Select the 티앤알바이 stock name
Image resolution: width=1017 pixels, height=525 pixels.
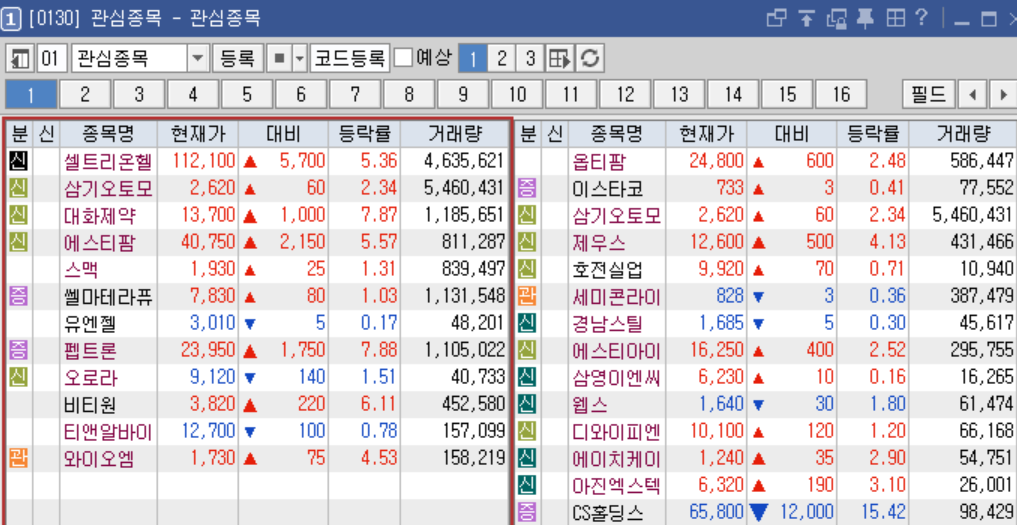click(x=108, y=432)
